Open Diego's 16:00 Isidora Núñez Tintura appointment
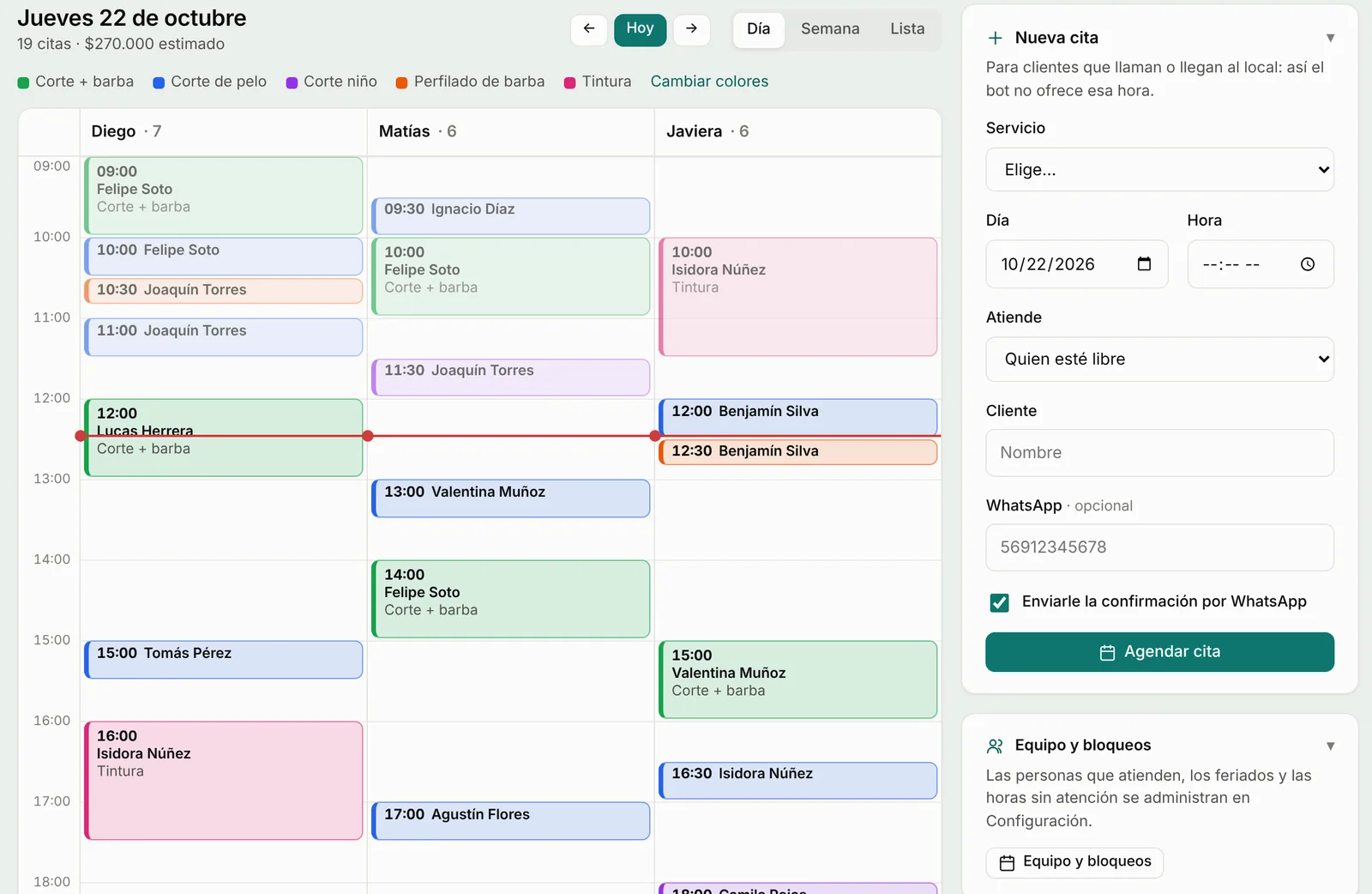The width and height of the screenshot is (1372, 894). click(x=223, y=781)
